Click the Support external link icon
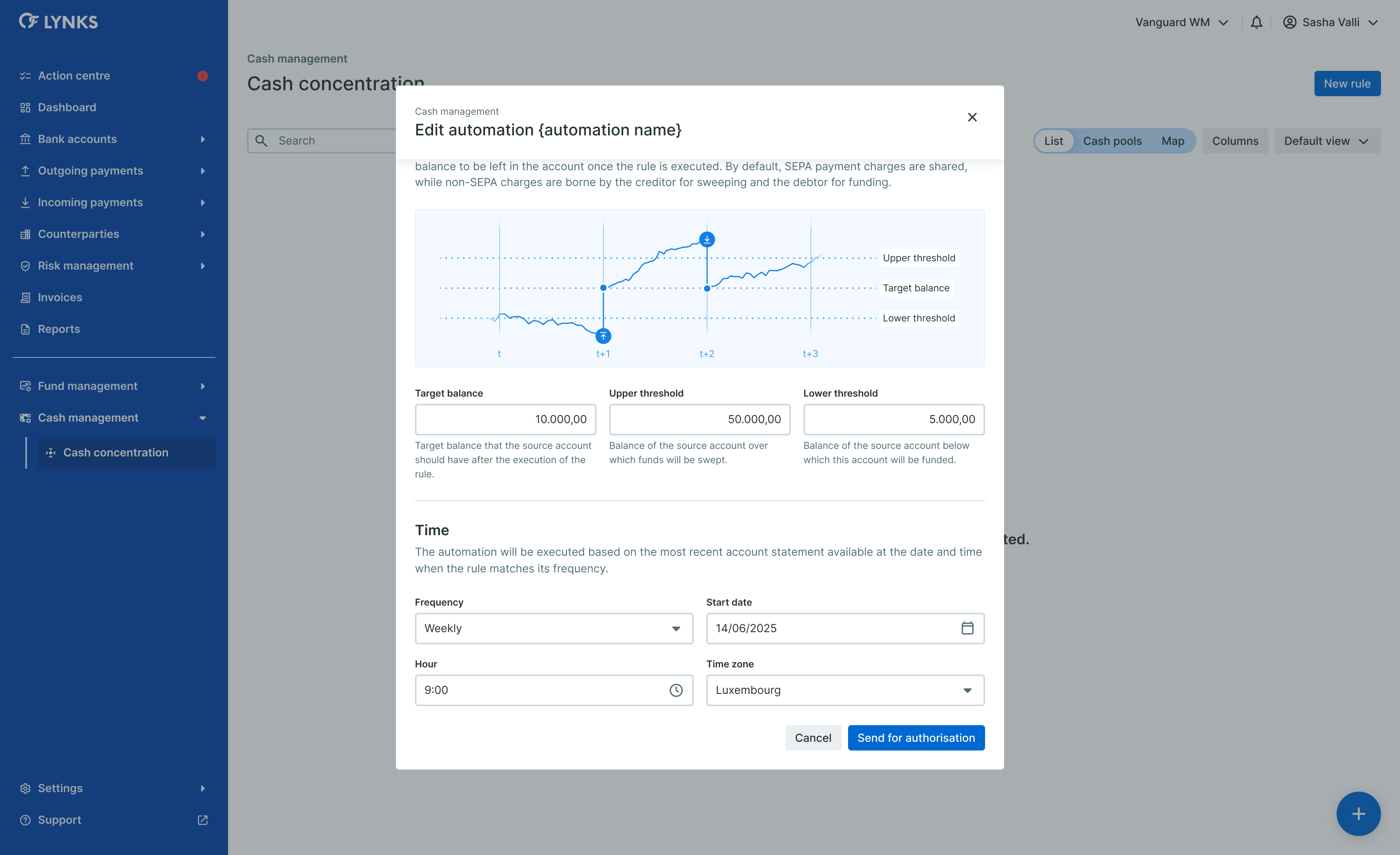Viewport: 1400px width, 855px height. (x=202, y=819)
